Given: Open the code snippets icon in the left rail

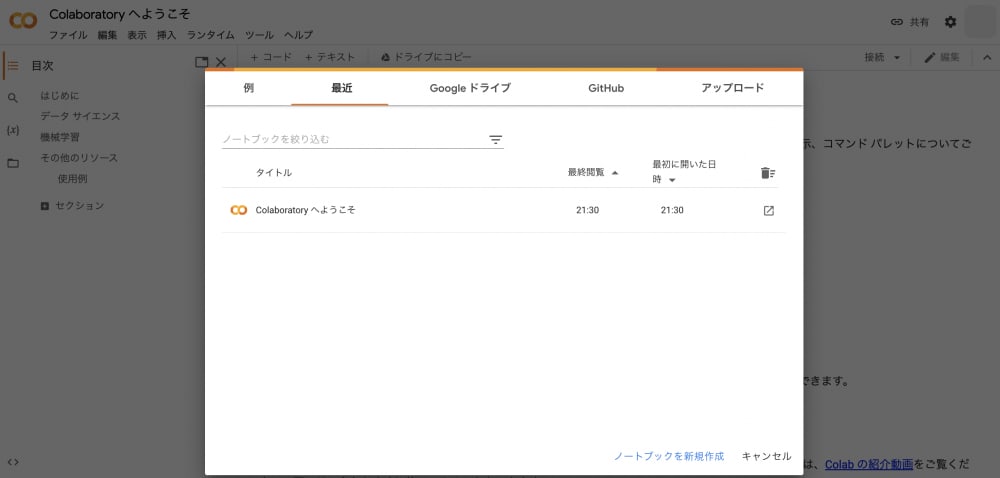Looking at the screenshot, I should [13, 461].
